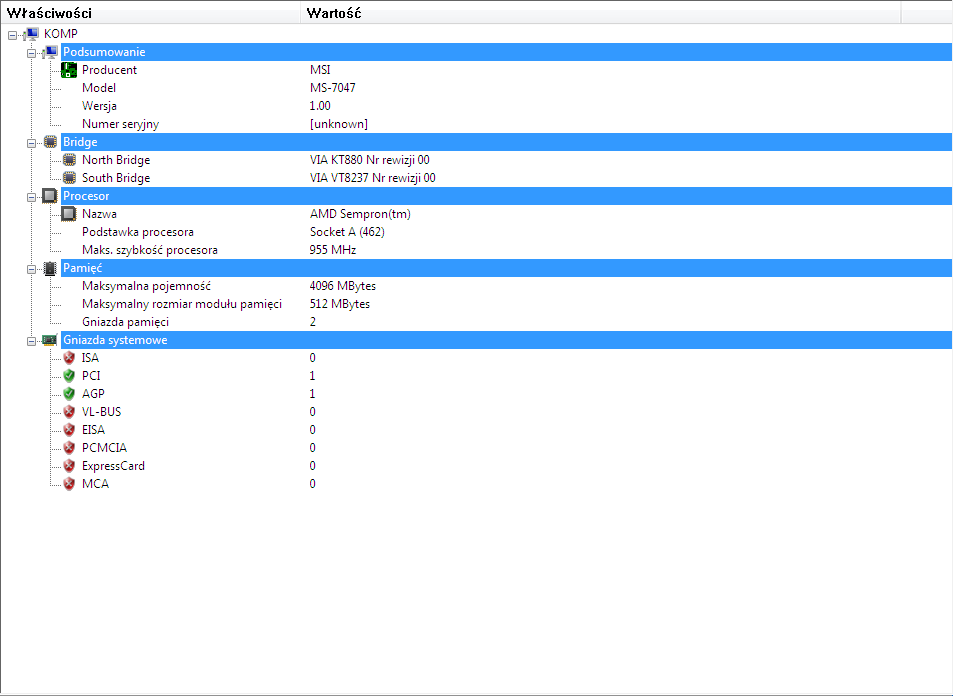Viewport: 953px width, 696px height.
Task: Select the ExpressCard row label
Action: [113, 466]
